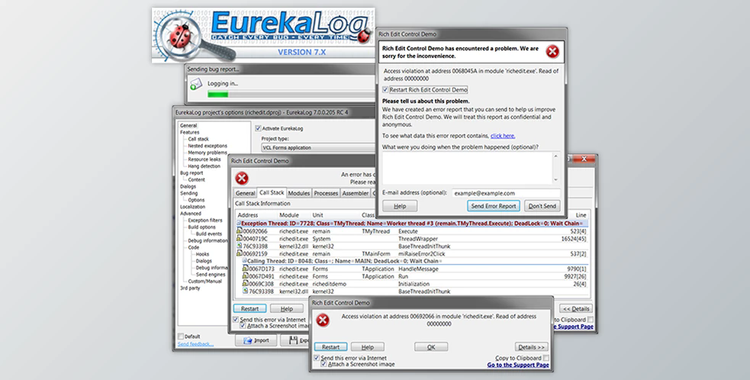This screenshot has height=380, width=750.
Task: Select Hang detection in the options tree
Action: click(204, 166)
